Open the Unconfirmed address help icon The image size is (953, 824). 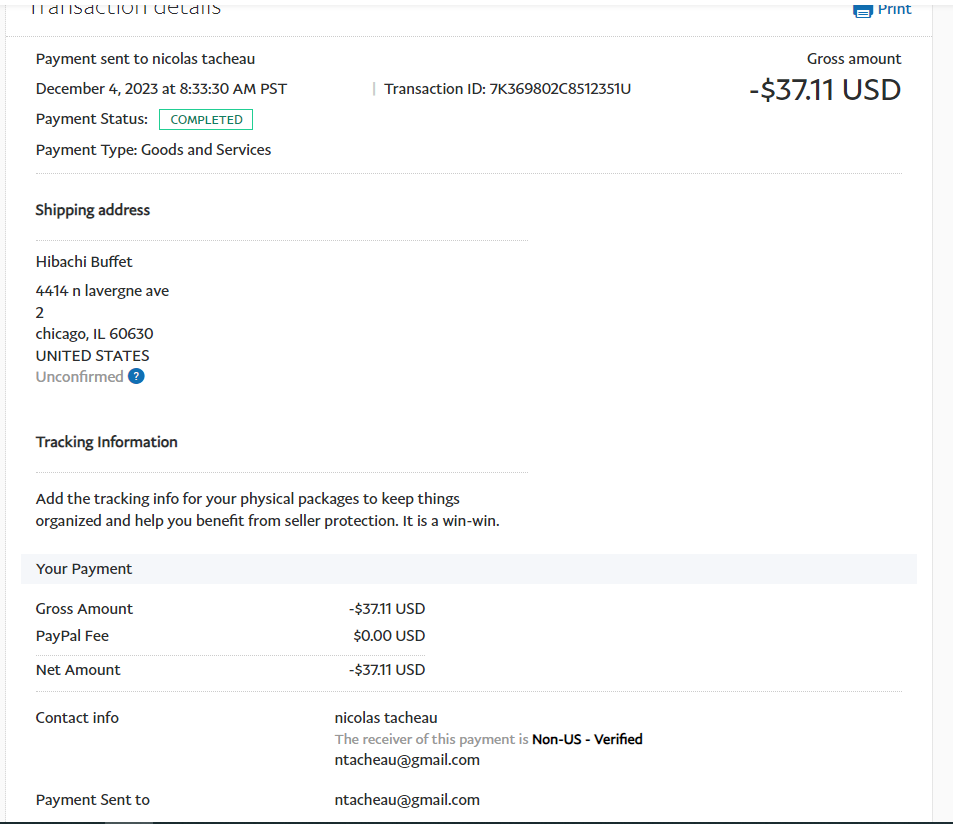pos(136,377)
